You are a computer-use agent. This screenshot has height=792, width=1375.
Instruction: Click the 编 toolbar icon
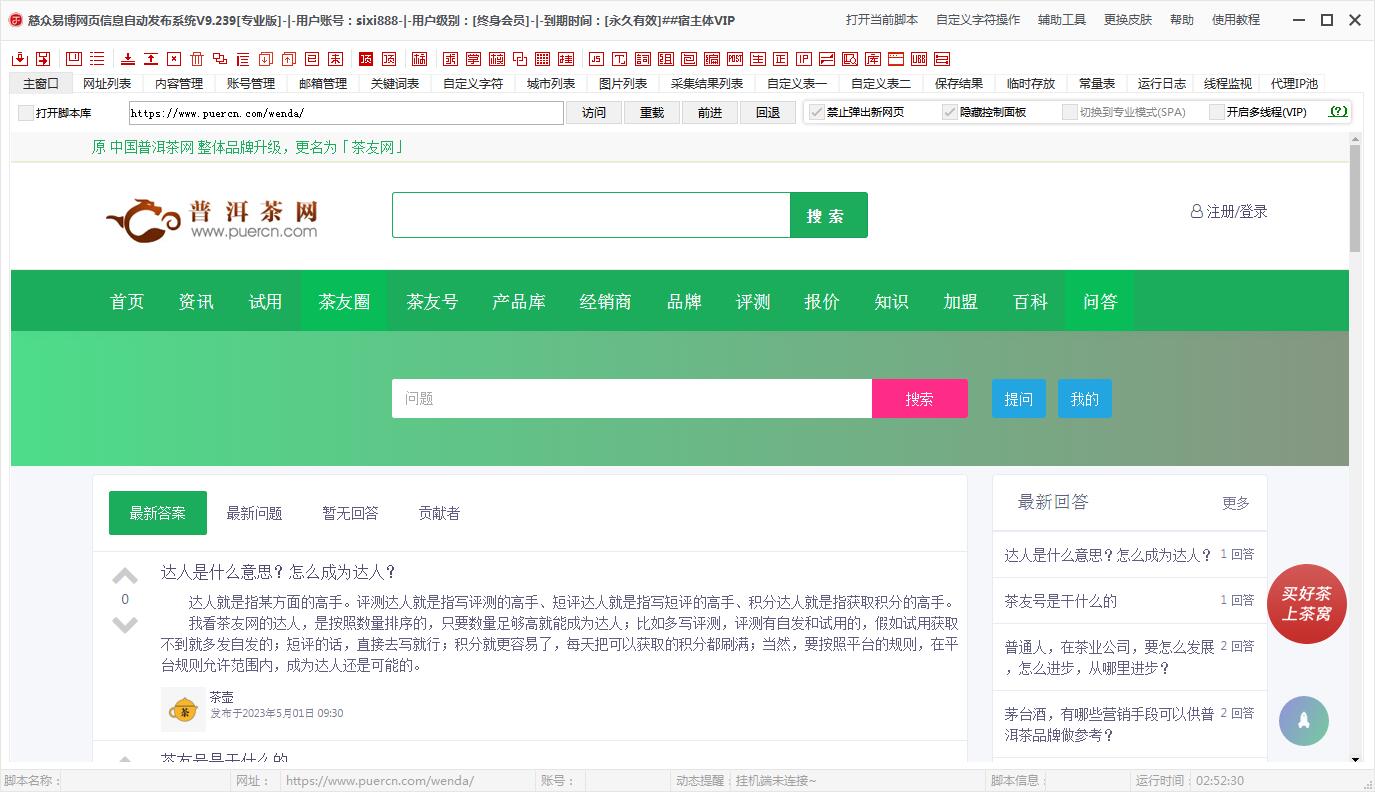712,59
